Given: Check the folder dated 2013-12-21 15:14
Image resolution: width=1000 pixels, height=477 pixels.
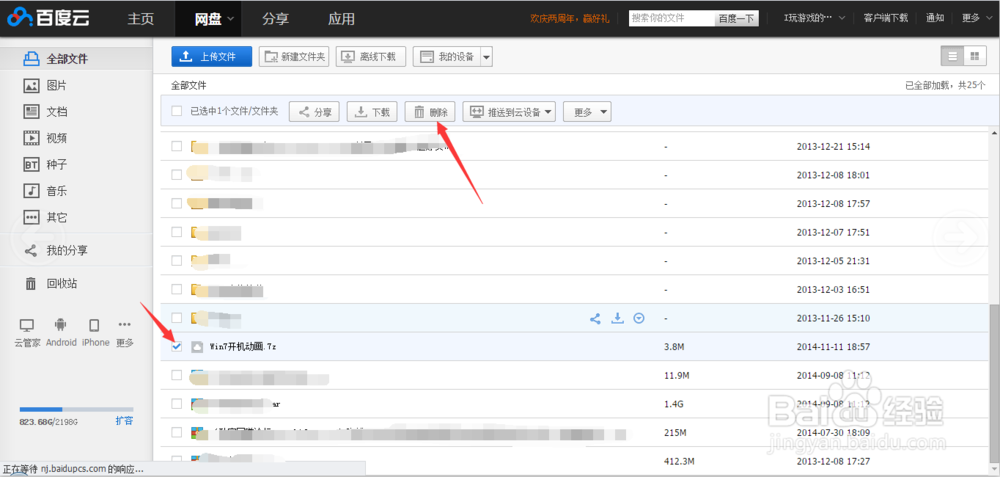Looking at the screenshot, I should (x=177, y=147).
